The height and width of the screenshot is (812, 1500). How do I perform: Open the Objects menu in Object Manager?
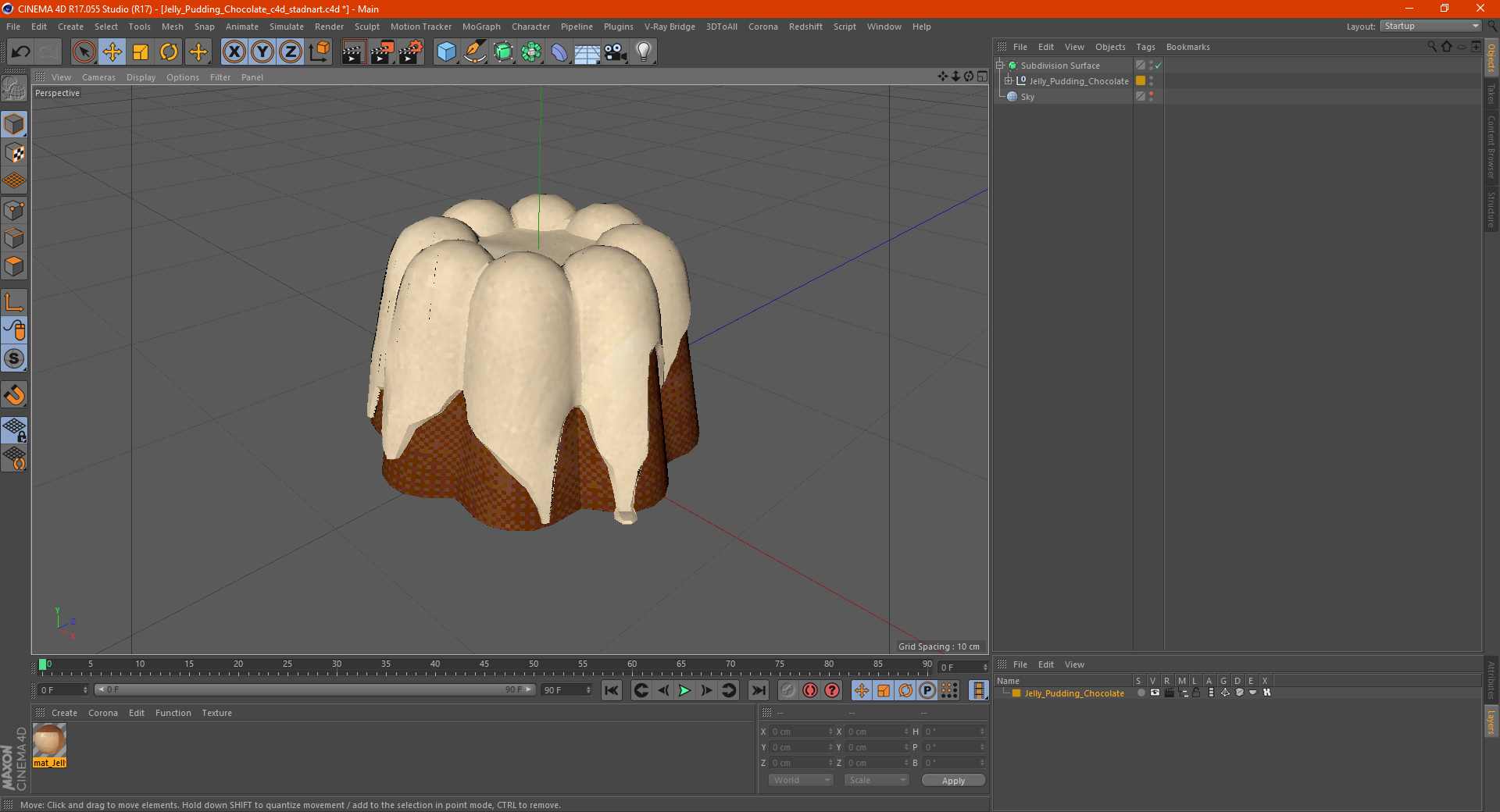coord(1110,47)
